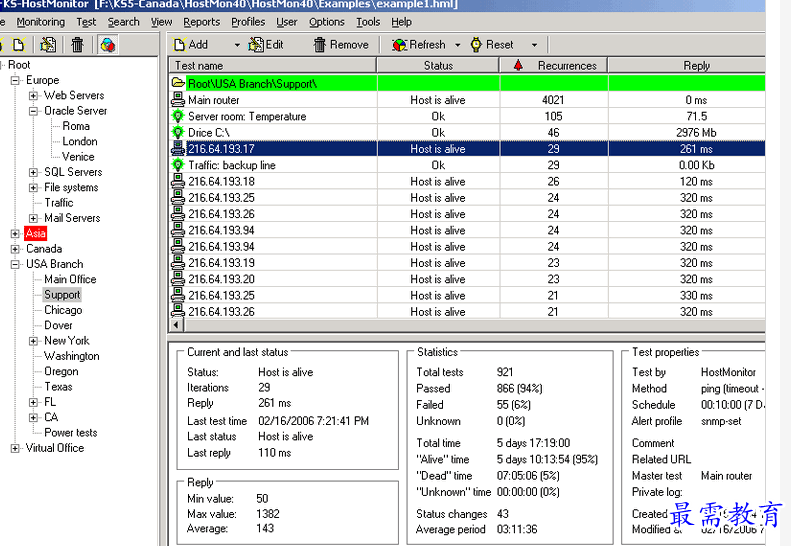The width and height of the screenshot is (791, 546).
Task: Open the Search menu
Action: click(123, 22)
